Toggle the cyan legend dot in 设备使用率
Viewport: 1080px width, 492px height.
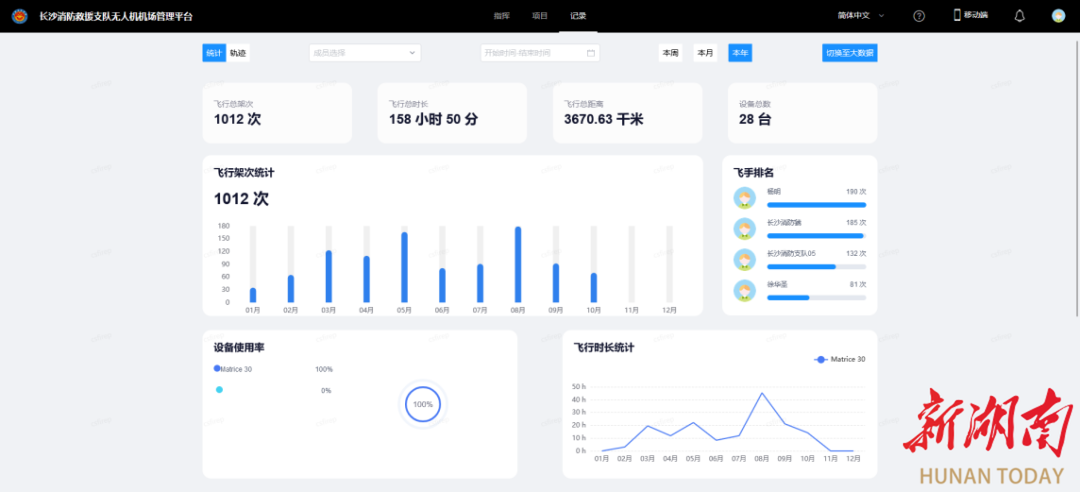[x=219, y=390]
